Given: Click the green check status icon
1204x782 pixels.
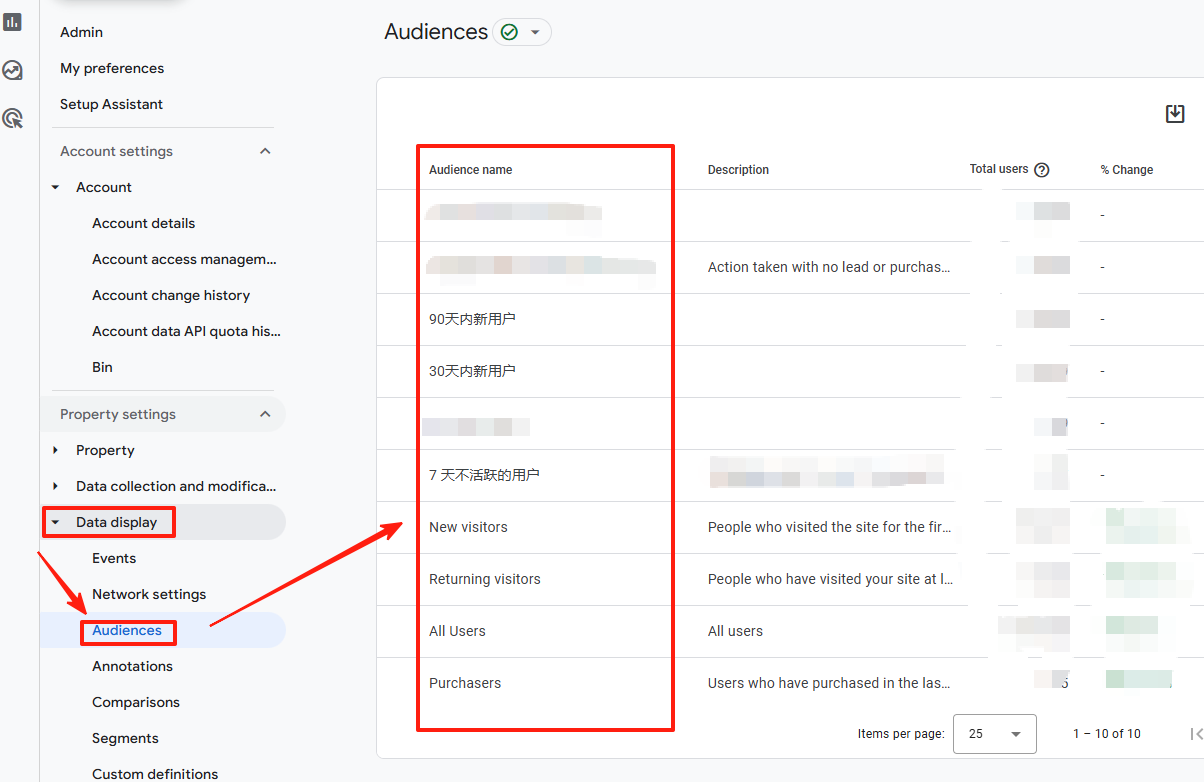Looking at the screenshot, I should (x=509, y=32).
